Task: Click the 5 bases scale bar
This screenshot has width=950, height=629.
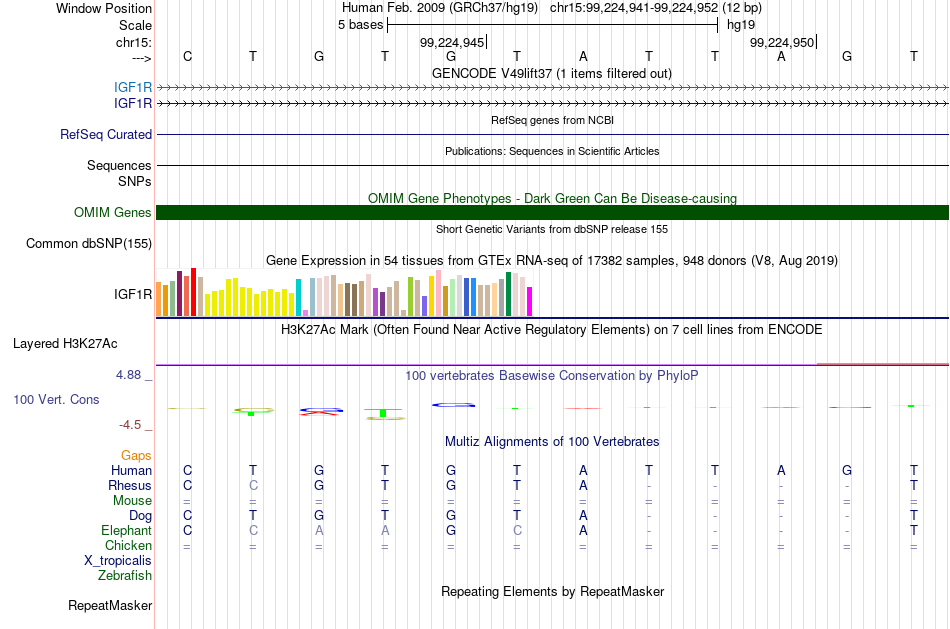Action: click(553, 25)
